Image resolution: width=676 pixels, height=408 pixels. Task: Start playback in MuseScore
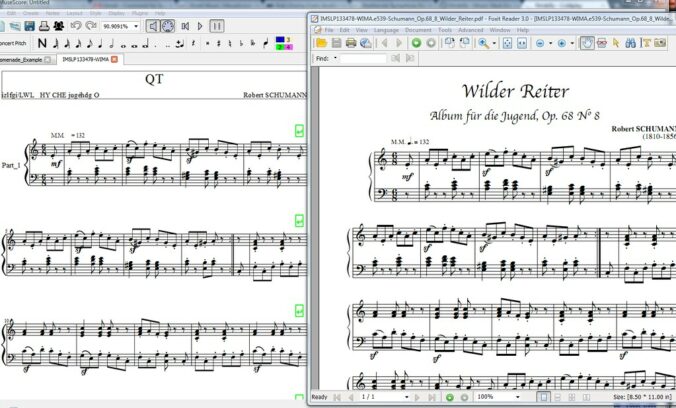[x=200, y=26]
